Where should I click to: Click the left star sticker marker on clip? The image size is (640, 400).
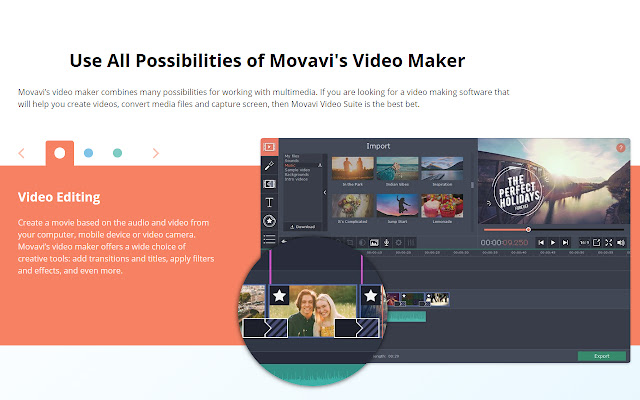[x=279, y=295]
